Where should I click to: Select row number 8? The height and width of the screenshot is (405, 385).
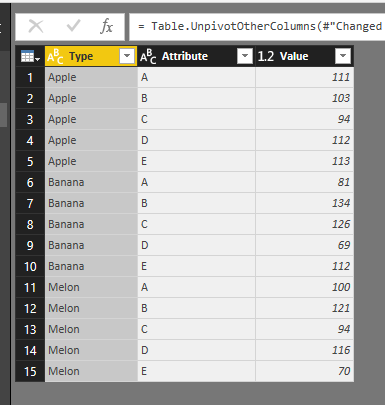pos(30,224)
